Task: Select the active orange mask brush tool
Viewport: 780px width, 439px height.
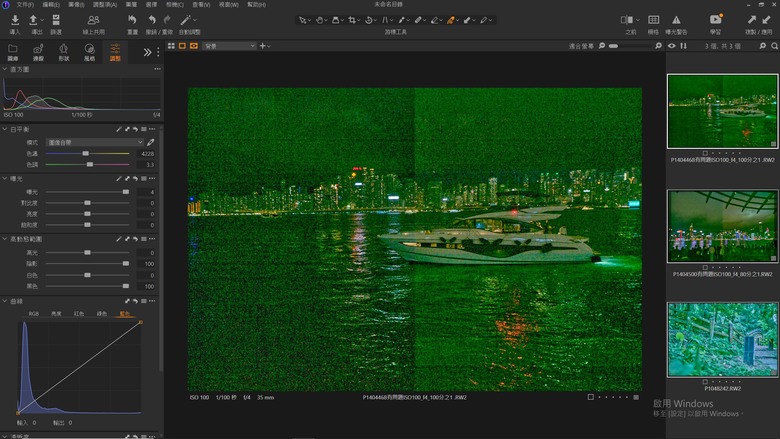Action: [451, 20]
